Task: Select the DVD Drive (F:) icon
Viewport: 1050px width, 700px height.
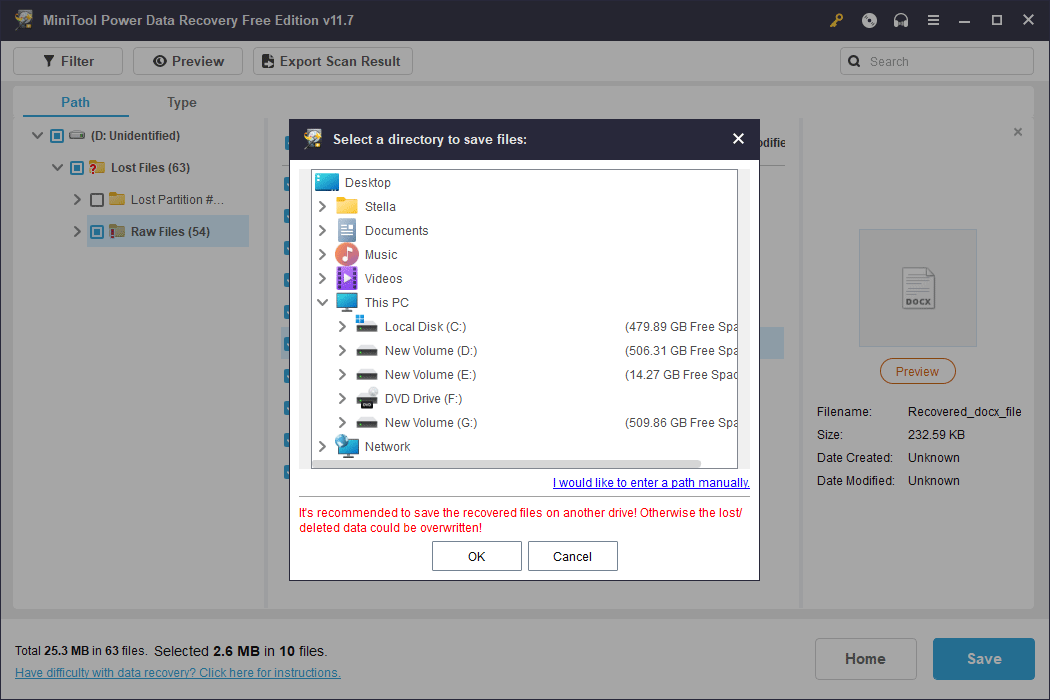Action: tap(367, 399)
